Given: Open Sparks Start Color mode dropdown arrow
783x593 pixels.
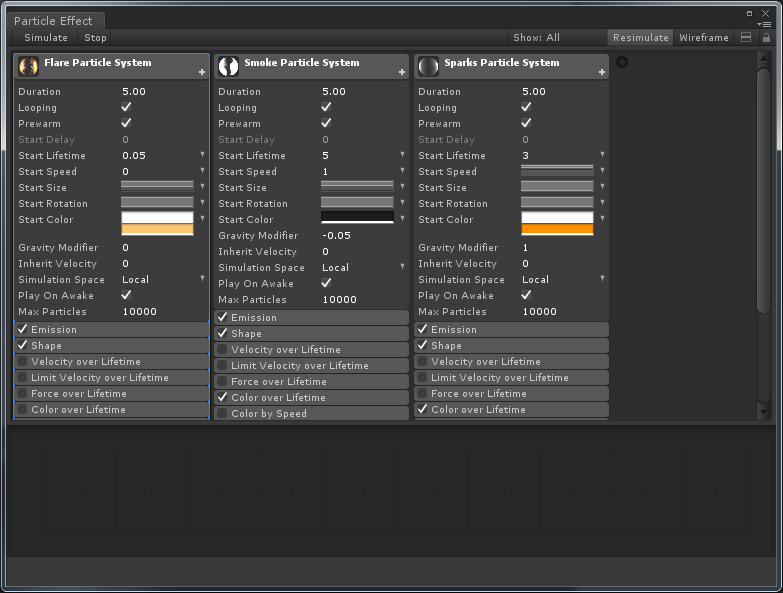Looking at the screenshot, I should (x=602, y=219).
